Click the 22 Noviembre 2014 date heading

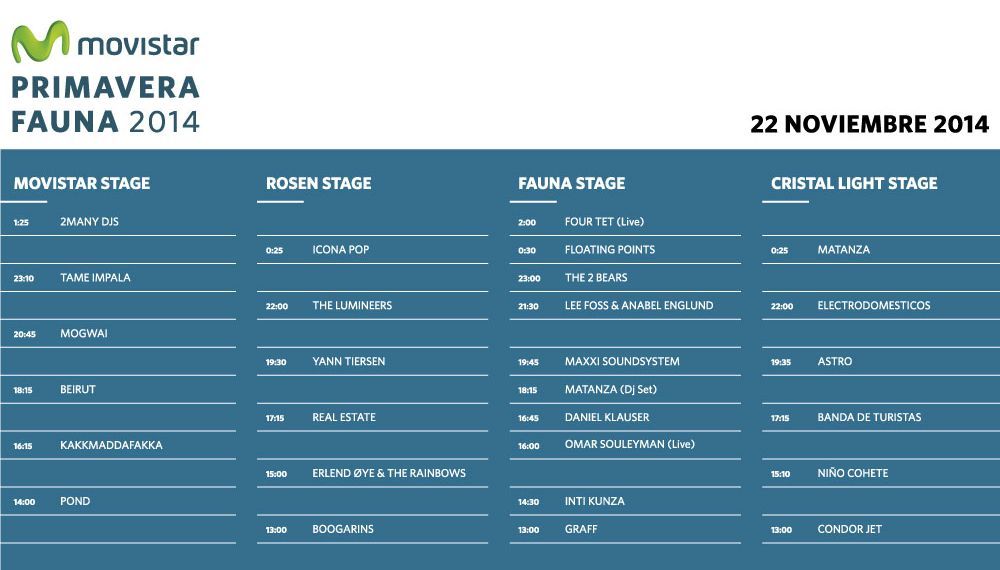click(869, 125)
